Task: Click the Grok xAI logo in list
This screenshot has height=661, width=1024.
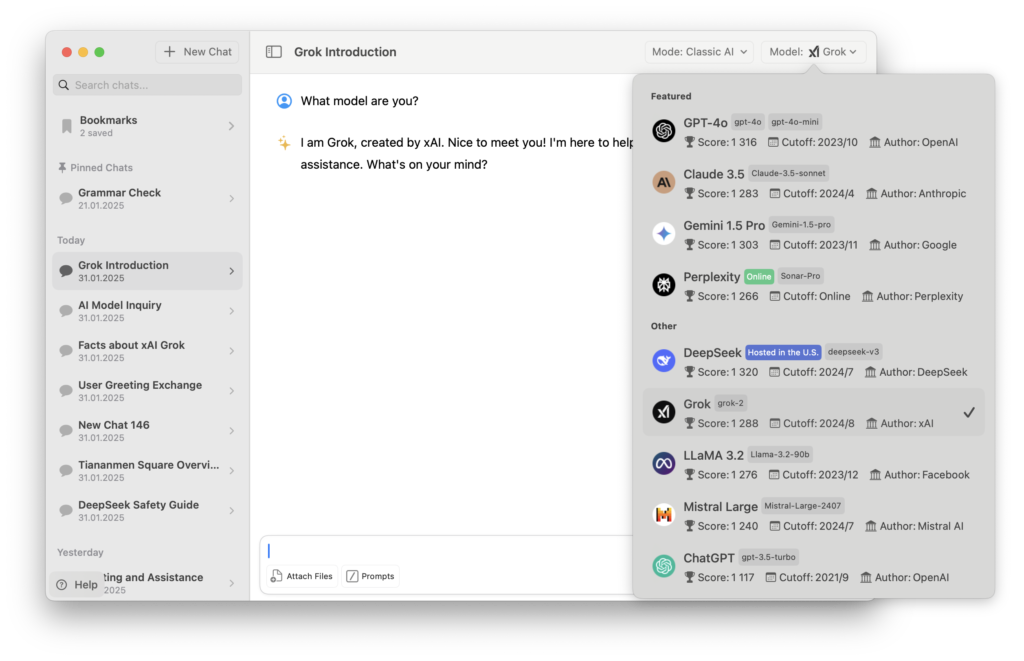Action: click(664, 412)
